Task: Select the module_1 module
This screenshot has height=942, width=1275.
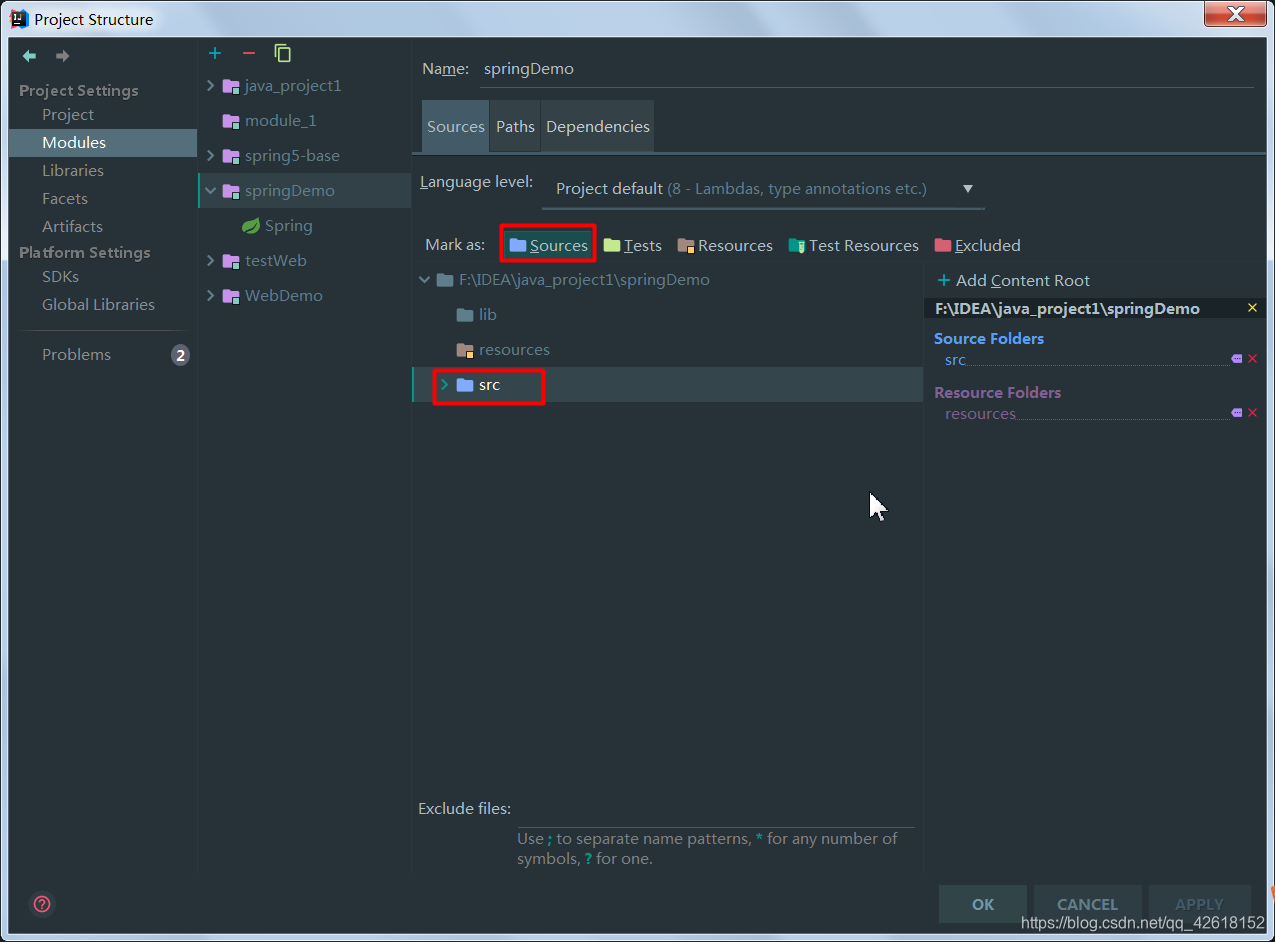Action: (x=280, y=121)
